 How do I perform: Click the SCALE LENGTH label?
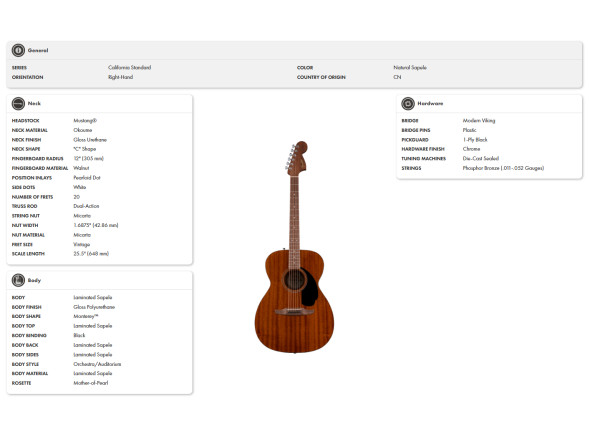point(28,254)
